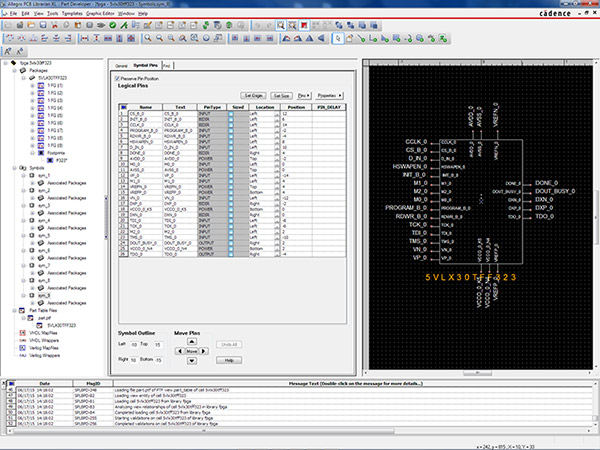Toggle Sized checkbox for row 24 DOUT_BUSY_0
This screenshot has width=600, height=450.
(x=231, y=243)
